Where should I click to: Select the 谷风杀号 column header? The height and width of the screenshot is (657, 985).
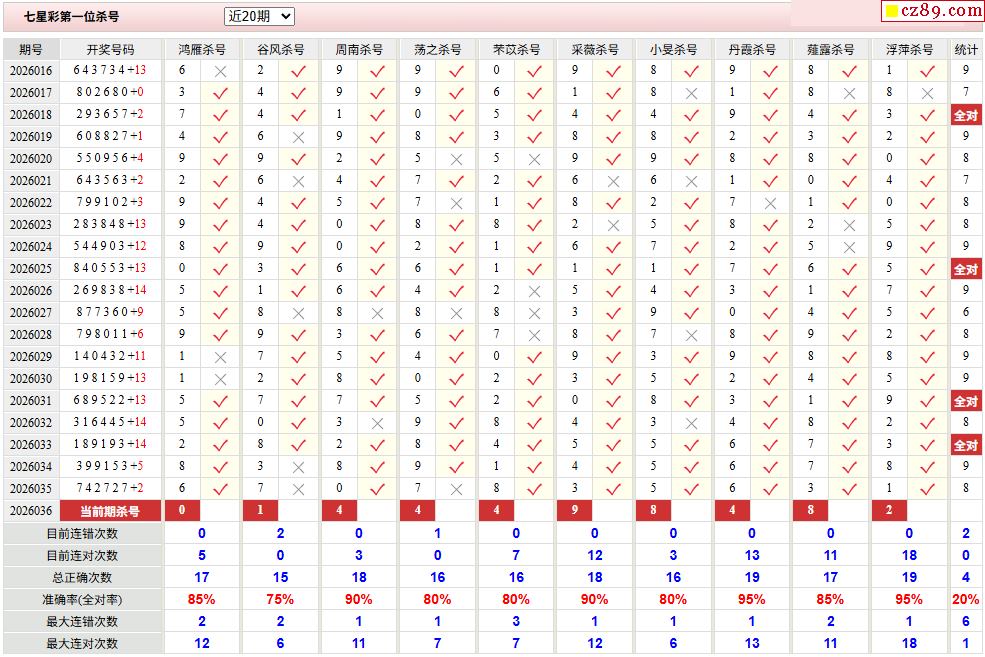280,50
